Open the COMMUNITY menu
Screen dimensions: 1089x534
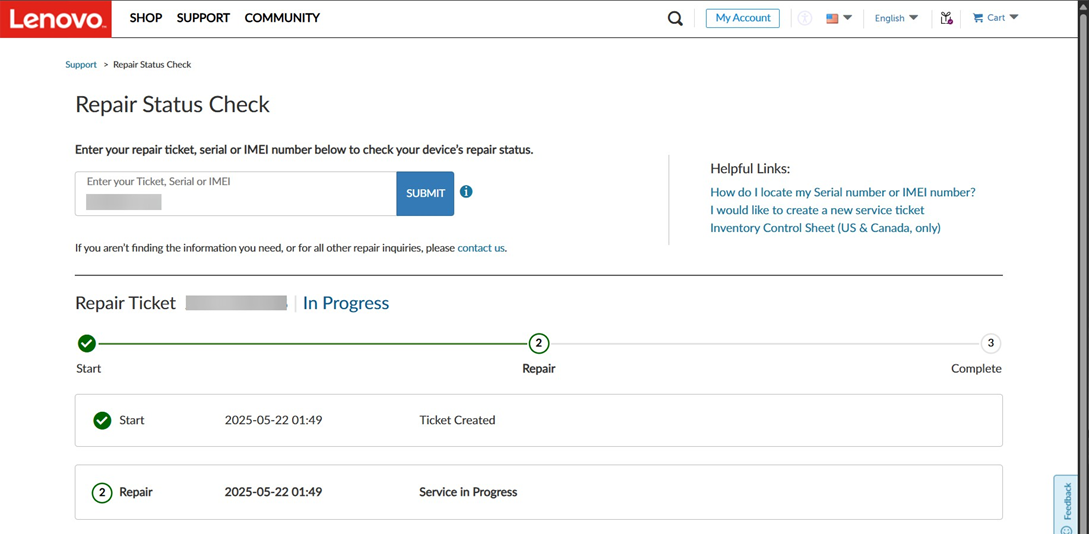pos(282,18)
